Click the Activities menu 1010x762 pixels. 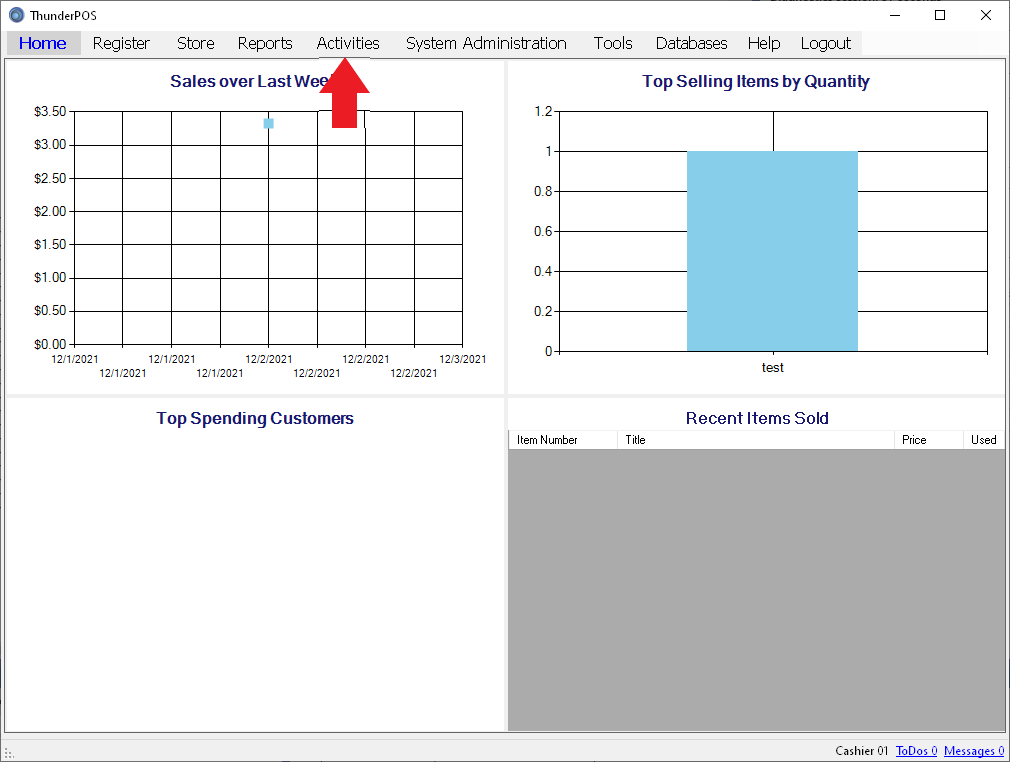[x=348, y=43]
